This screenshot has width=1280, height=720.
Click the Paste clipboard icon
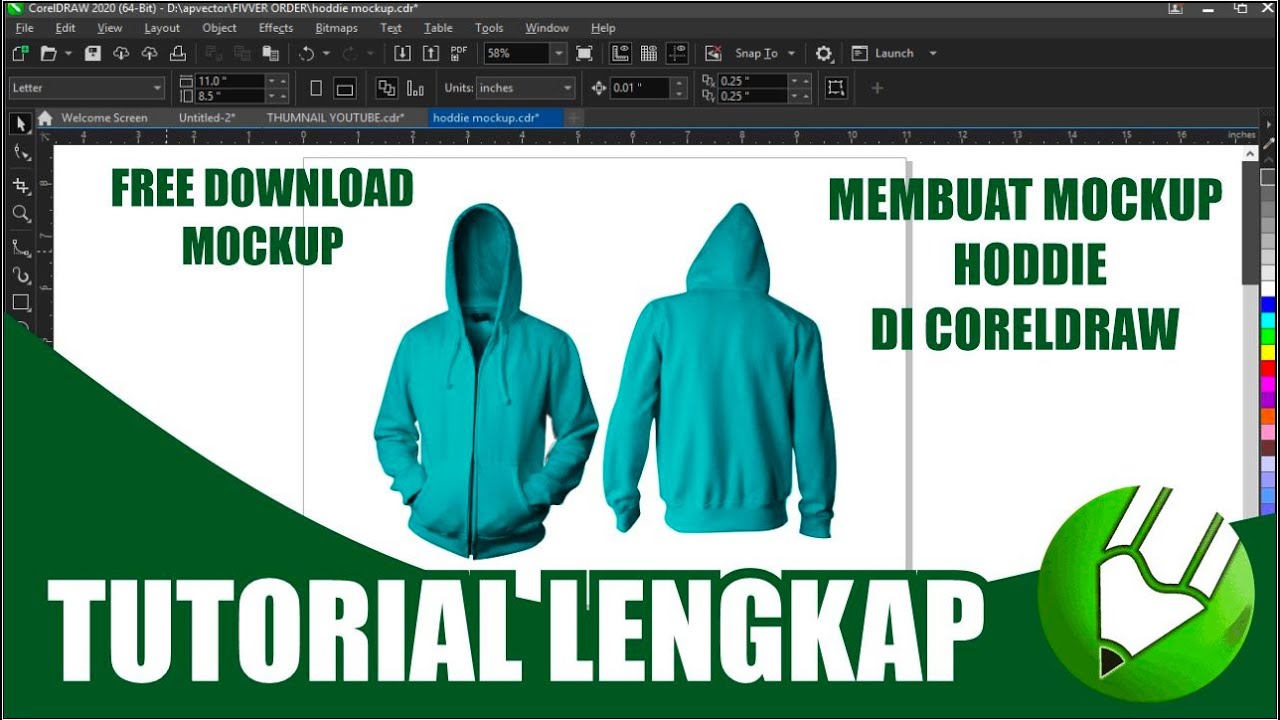pos(270,53)
